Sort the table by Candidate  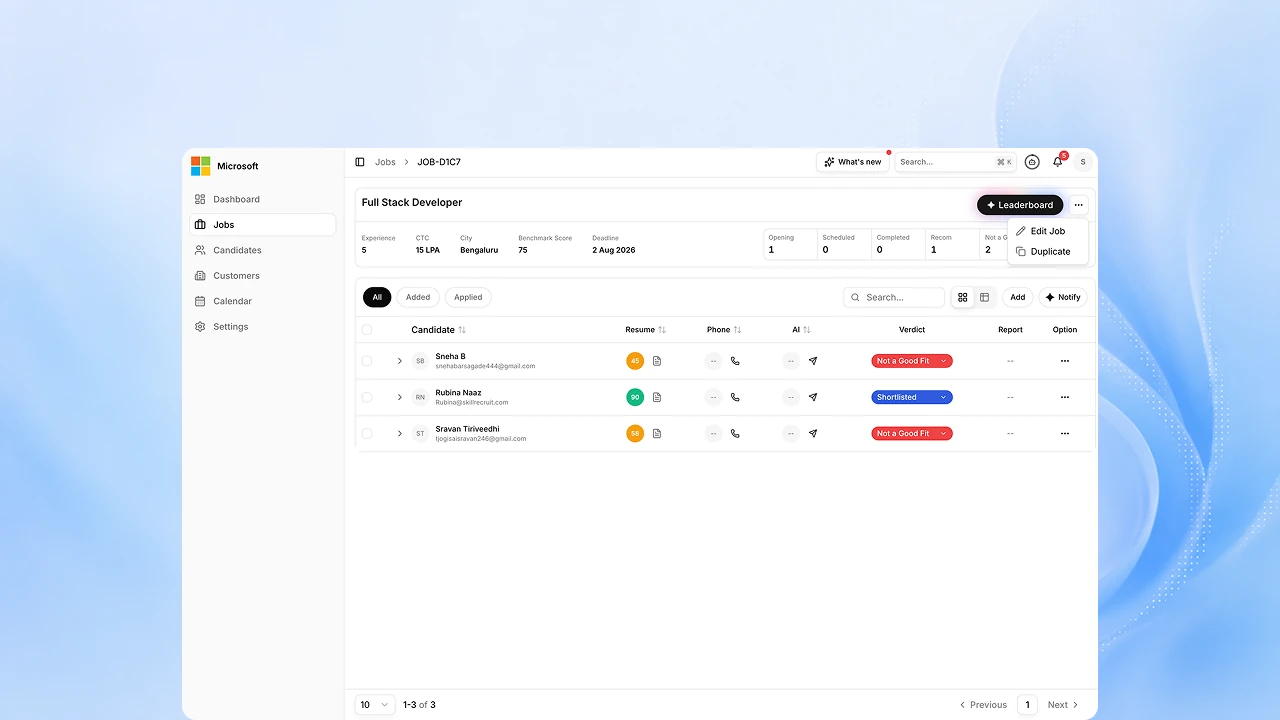(462, 330)
